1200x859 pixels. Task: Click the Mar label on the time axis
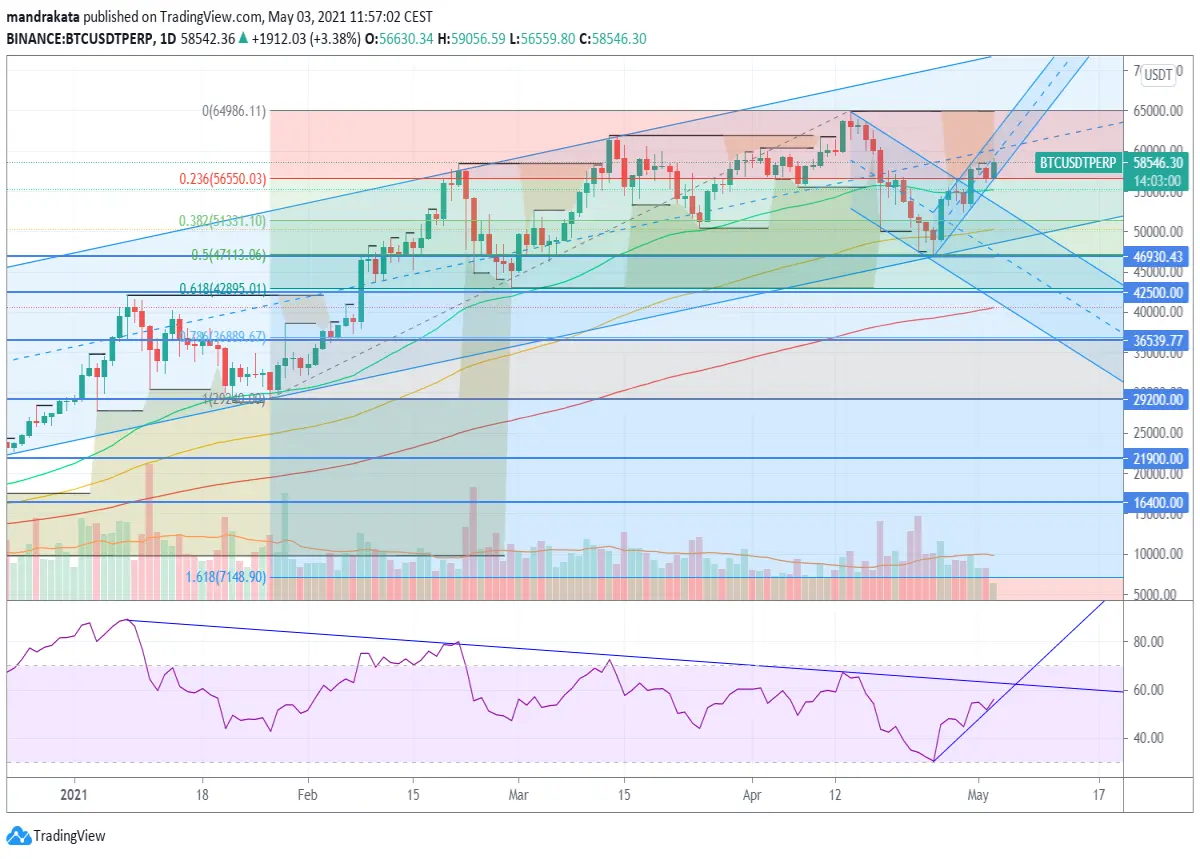tap(518, 796)
